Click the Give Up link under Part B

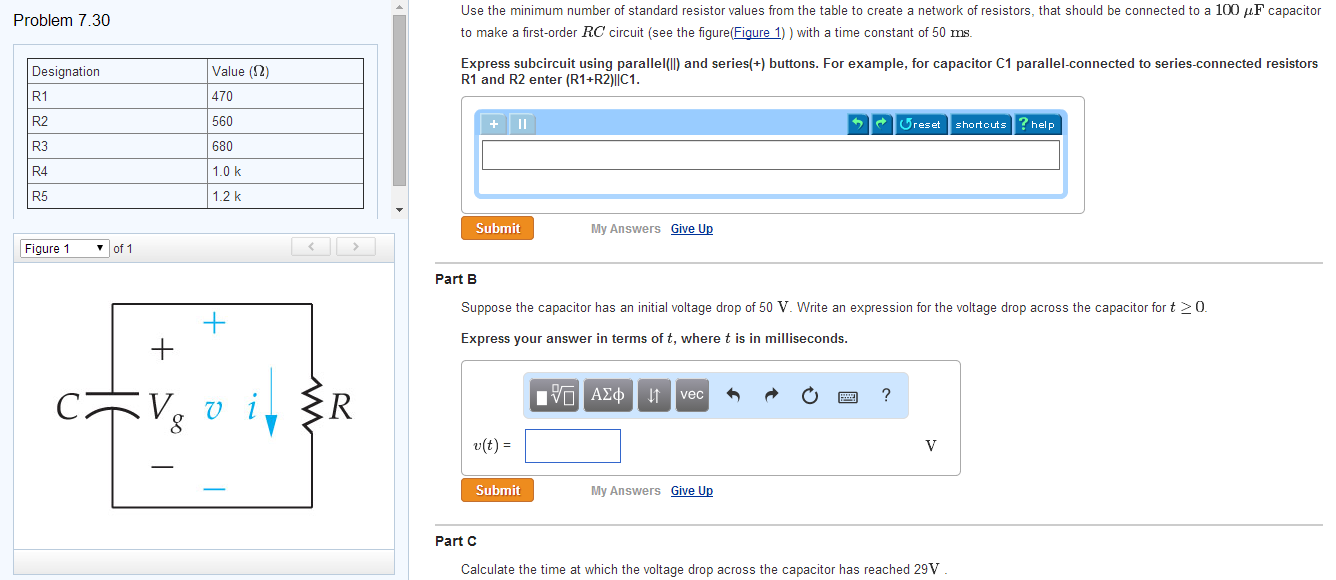692,490
